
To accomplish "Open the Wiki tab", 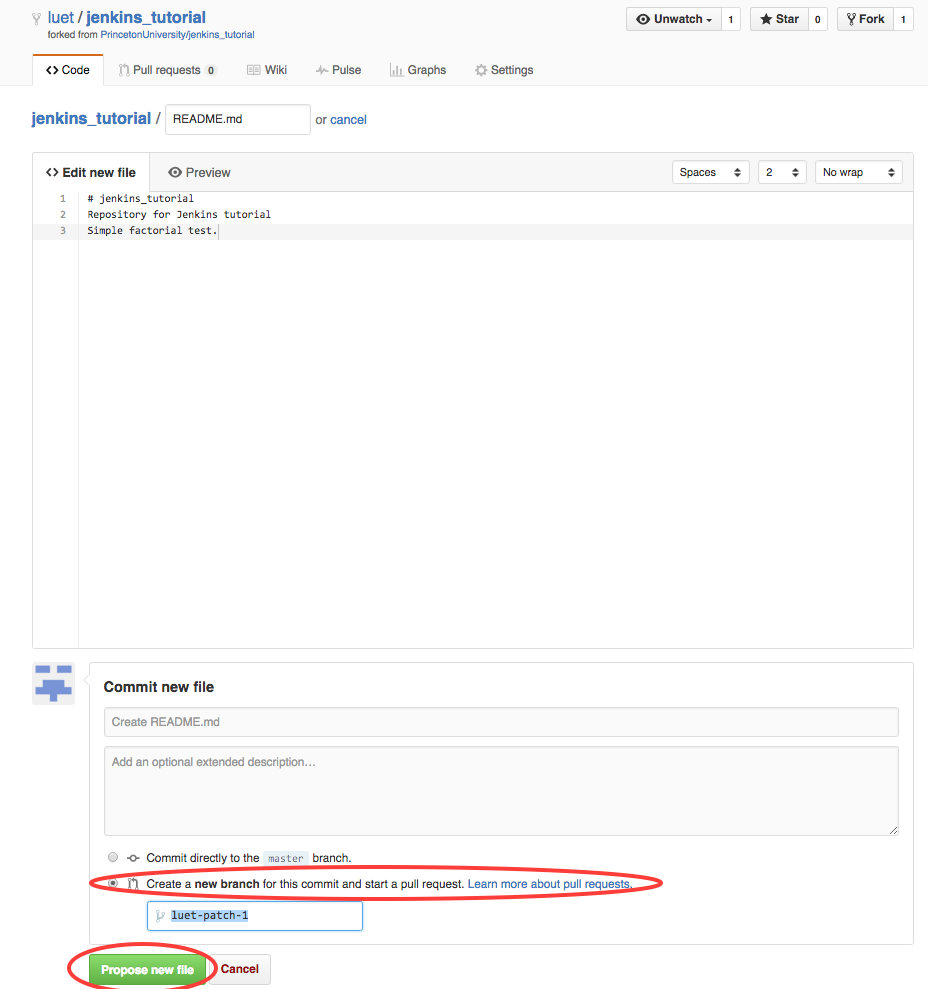I will (x=267, y=70).
